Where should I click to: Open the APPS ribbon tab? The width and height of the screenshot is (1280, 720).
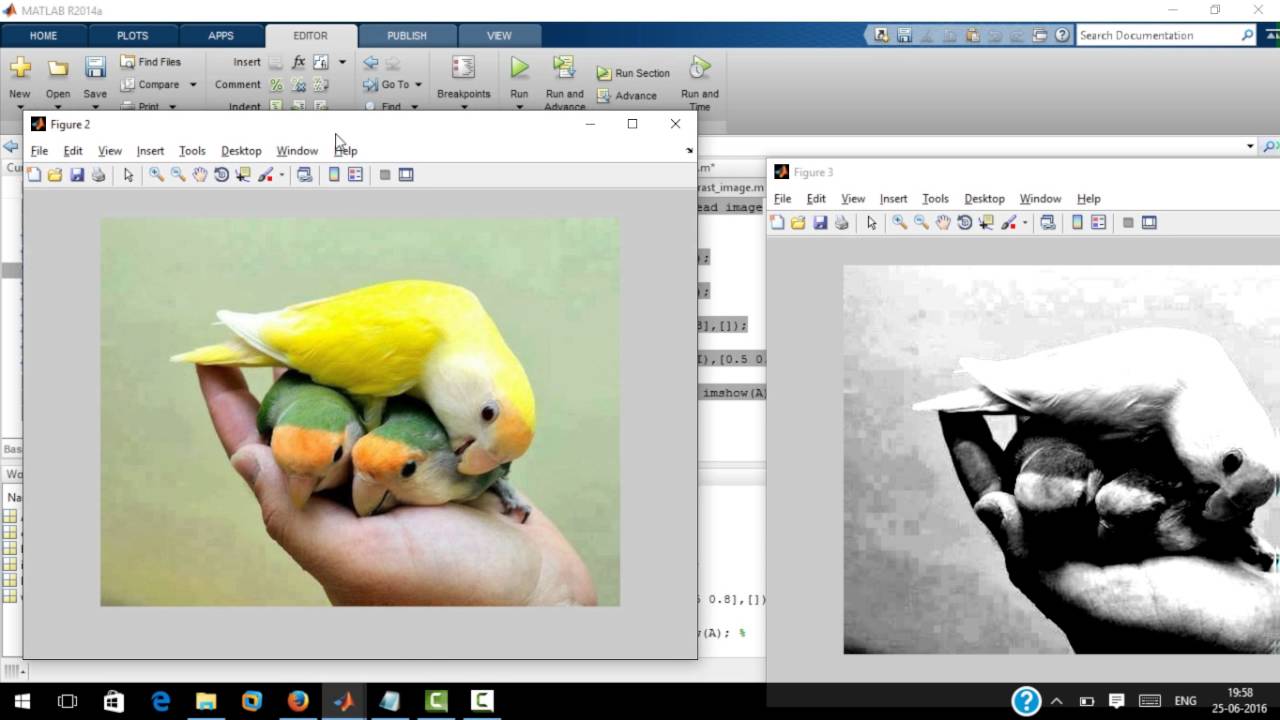coord(221,36)
